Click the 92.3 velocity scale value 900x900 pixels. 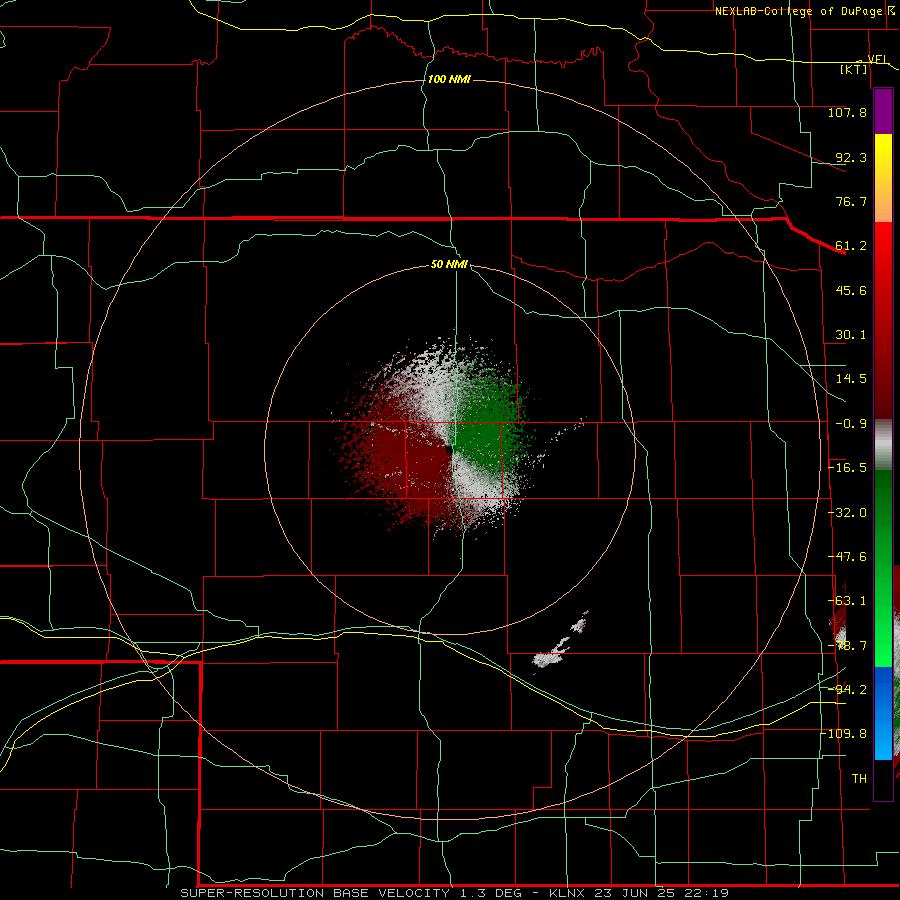(851, 157)
